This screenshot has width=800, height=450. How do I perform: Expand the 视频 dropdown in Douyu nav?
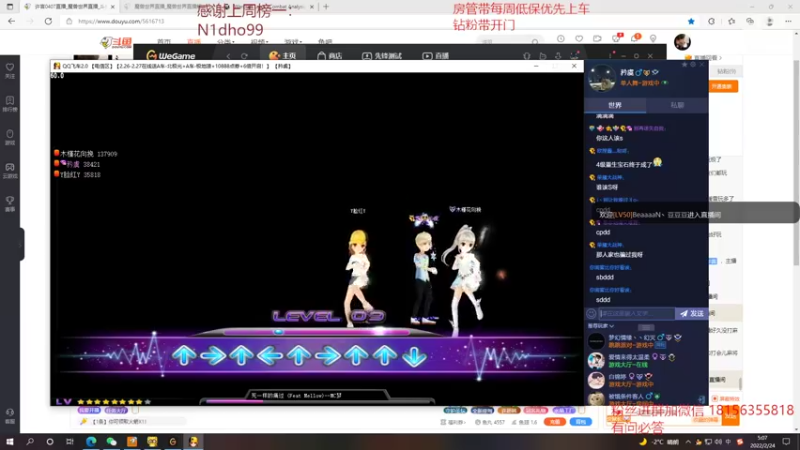259,42
